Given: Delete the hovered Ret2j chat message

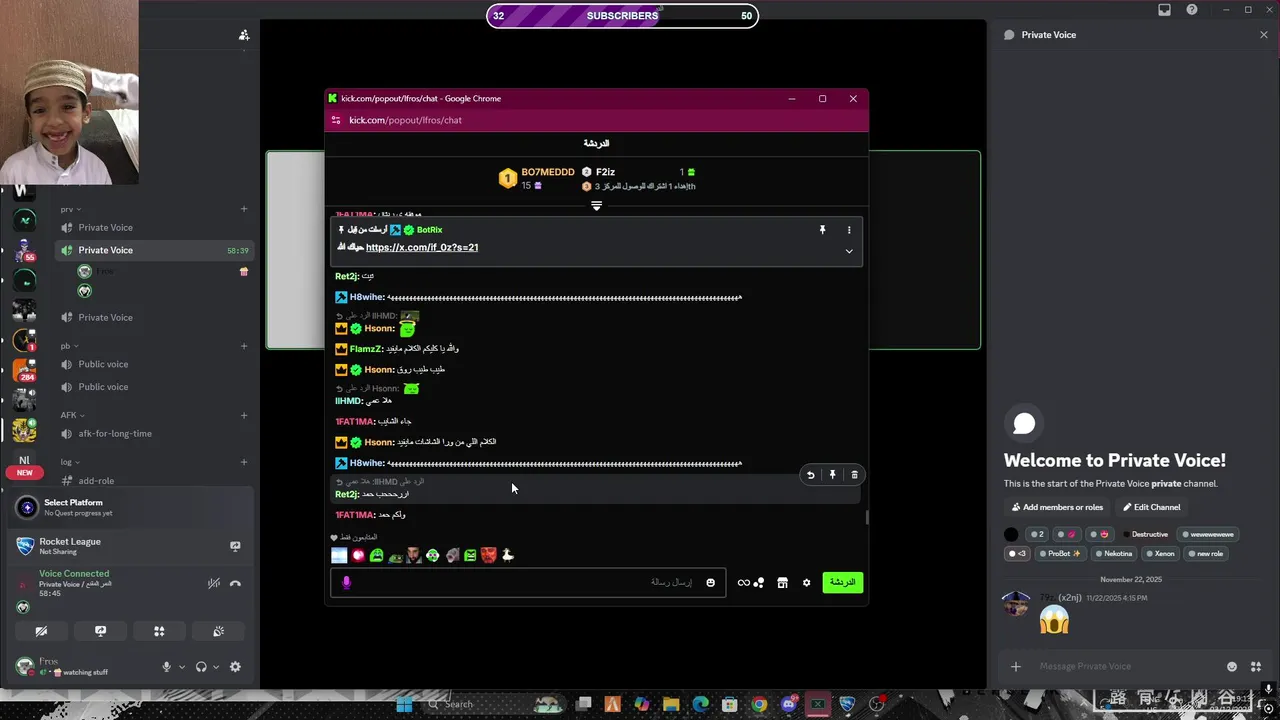Looking at the screenshot, I should tap(854, 475).
